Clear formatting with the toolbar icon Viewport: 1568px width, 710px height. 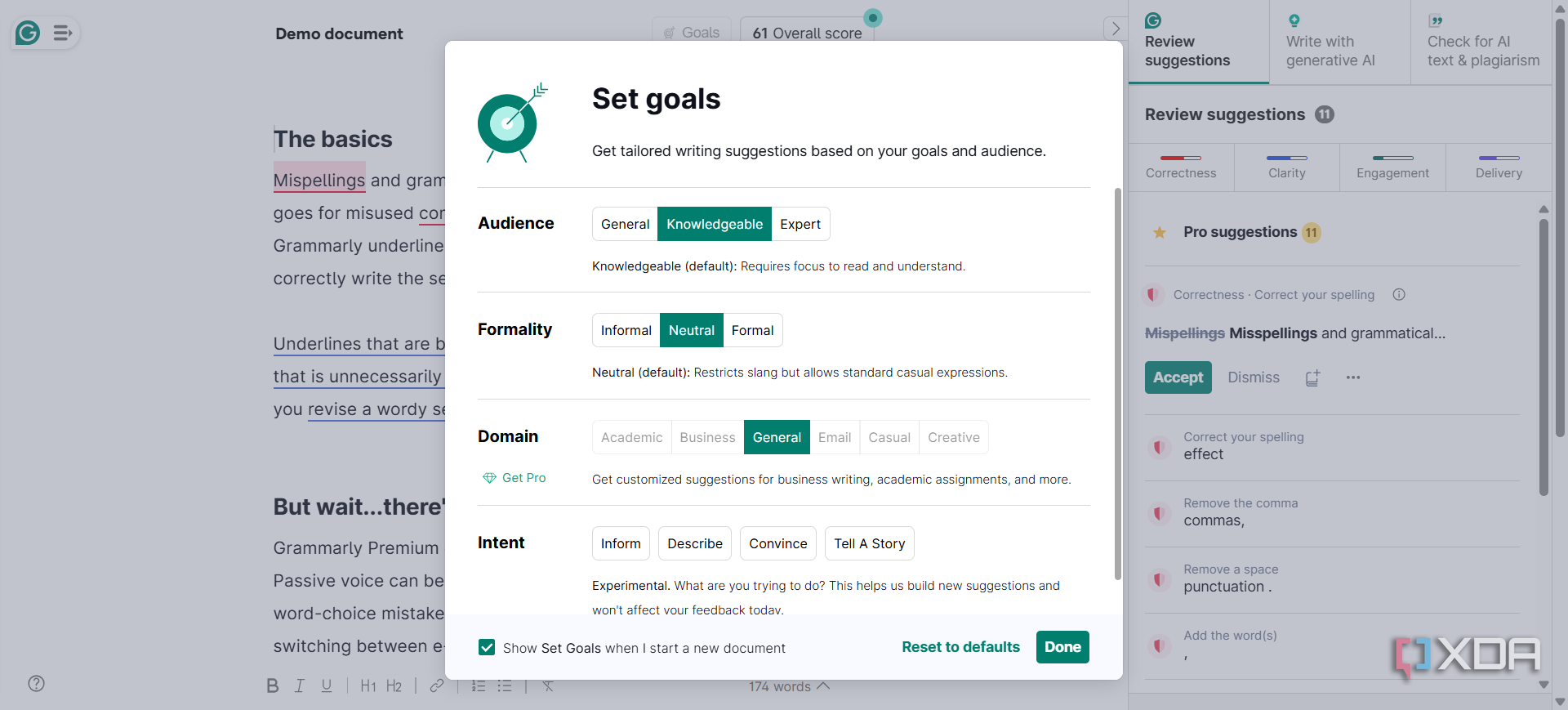(548, 685)
